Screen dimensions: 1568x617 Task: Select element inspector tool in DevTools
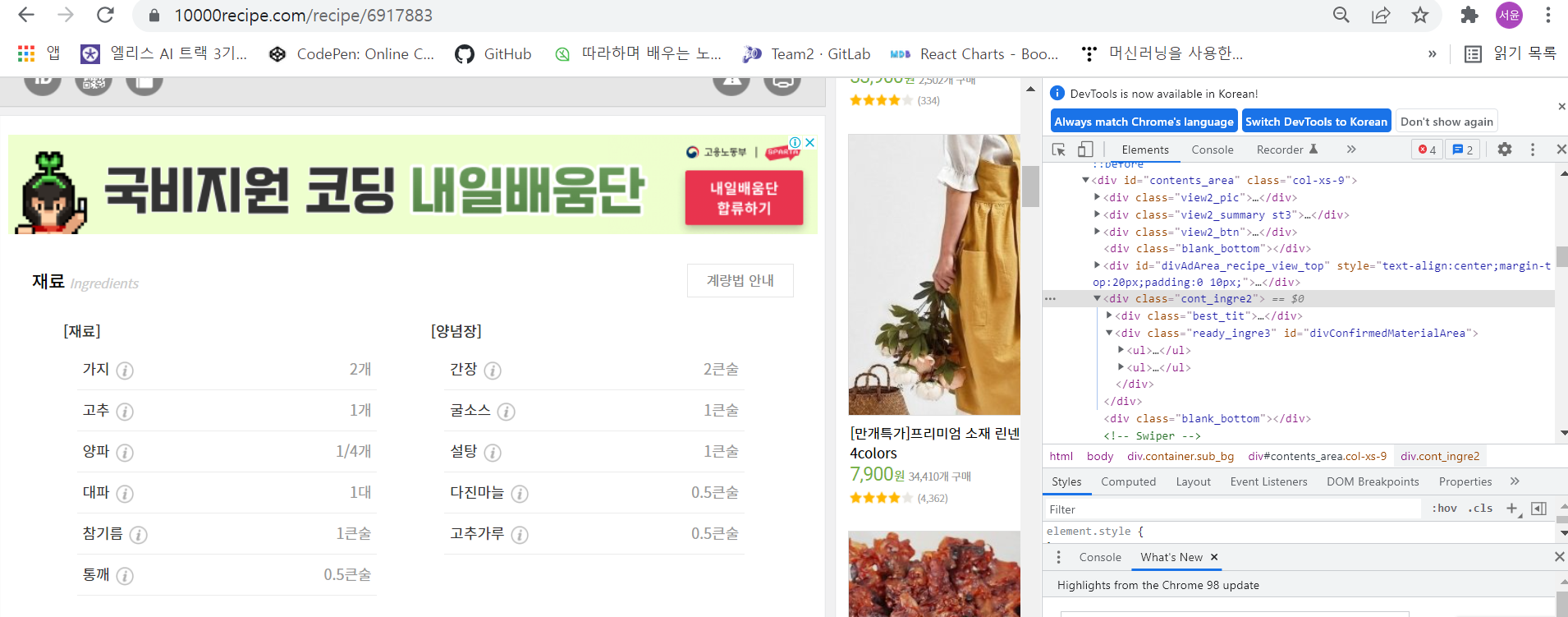coord(1059,150)
